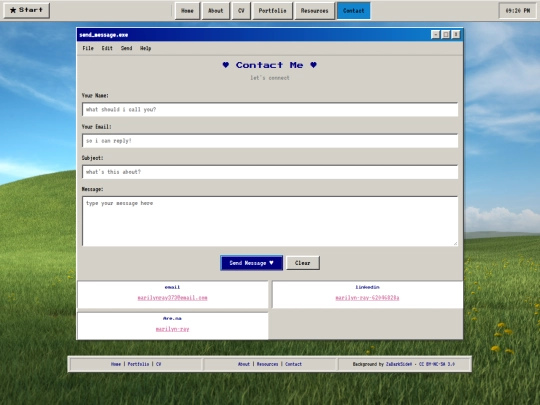Click the "LinkedIn" card heading
This screenshot has height=405, width=540.
367,287
